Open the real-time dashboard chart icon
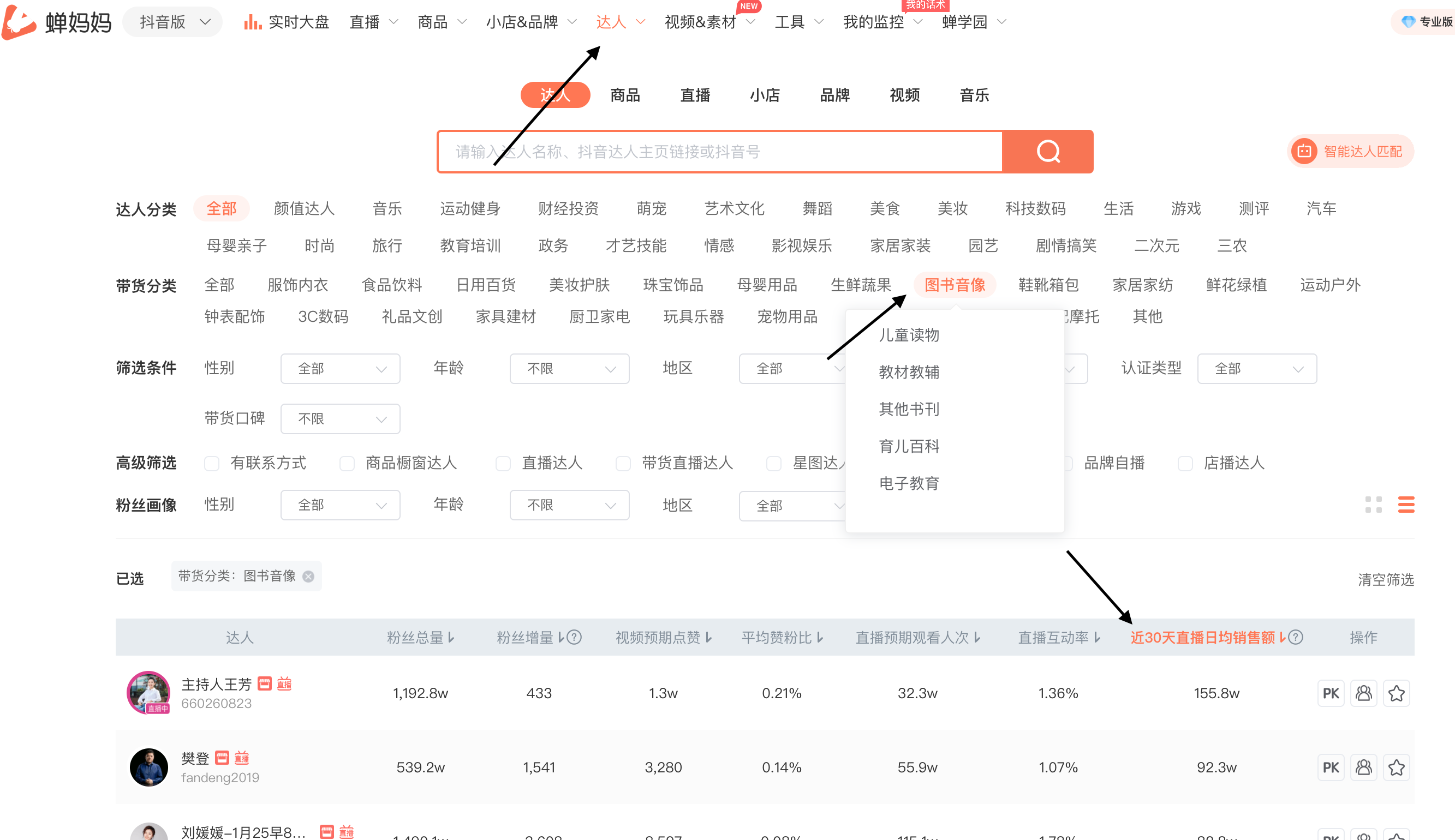This screenshot has height=840, width=1455. (252, 22)
